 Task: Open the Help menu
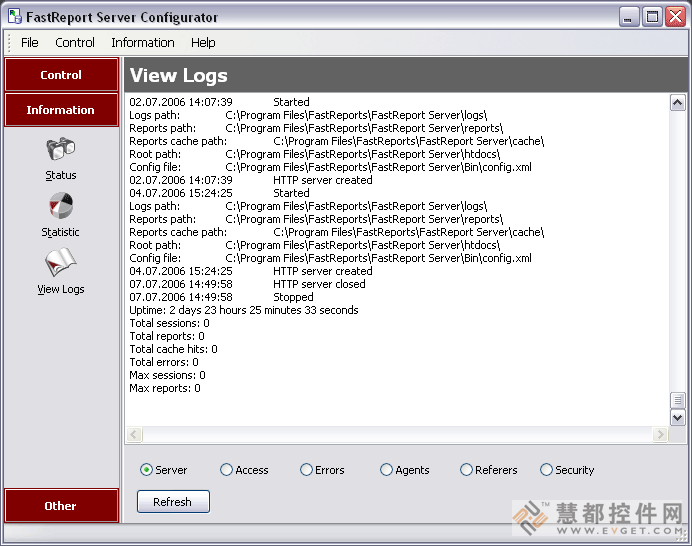click(203, 43)
